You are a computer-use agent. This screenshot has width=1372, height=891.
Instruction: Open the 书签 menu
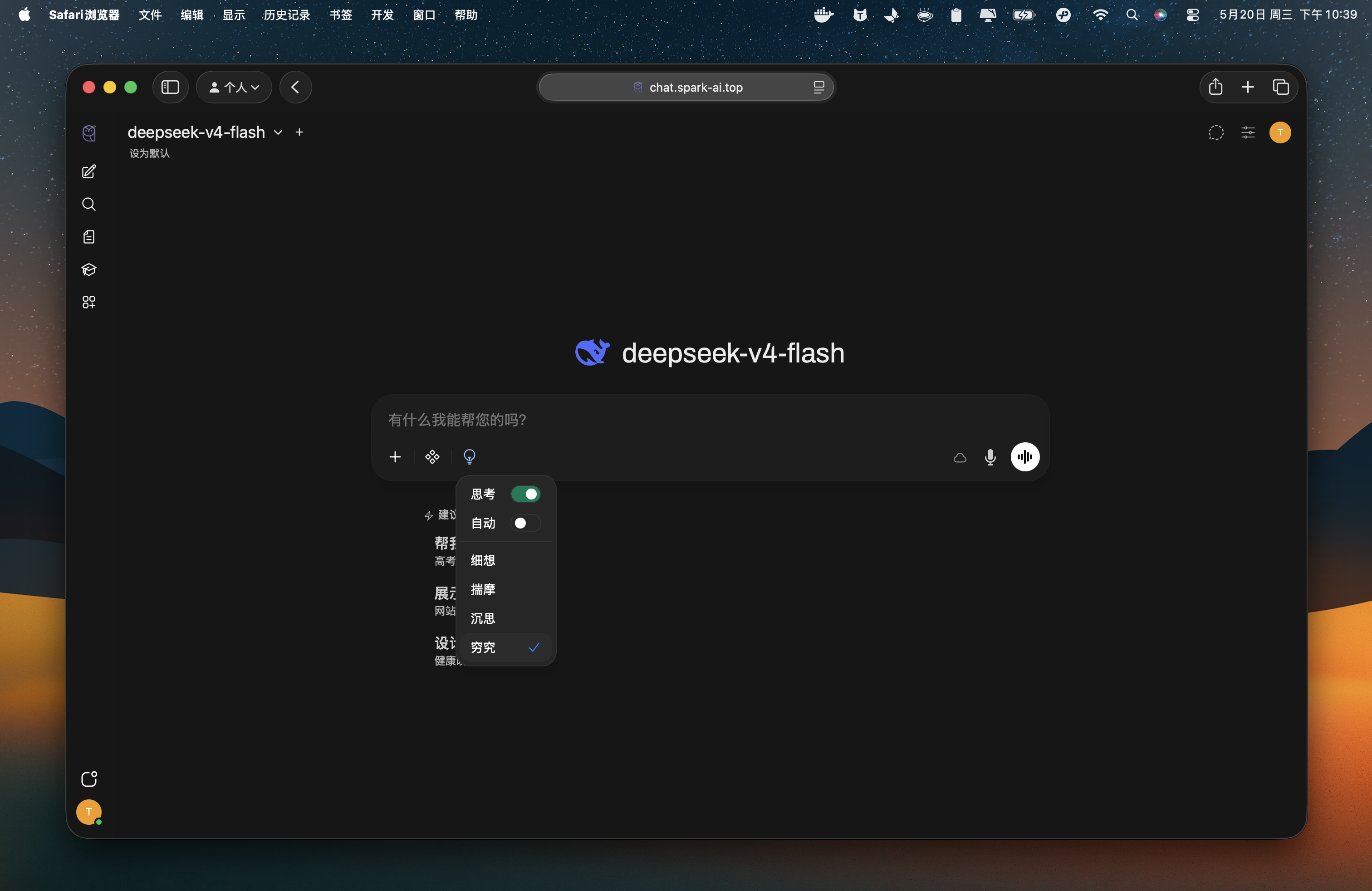tap(341, 15)
